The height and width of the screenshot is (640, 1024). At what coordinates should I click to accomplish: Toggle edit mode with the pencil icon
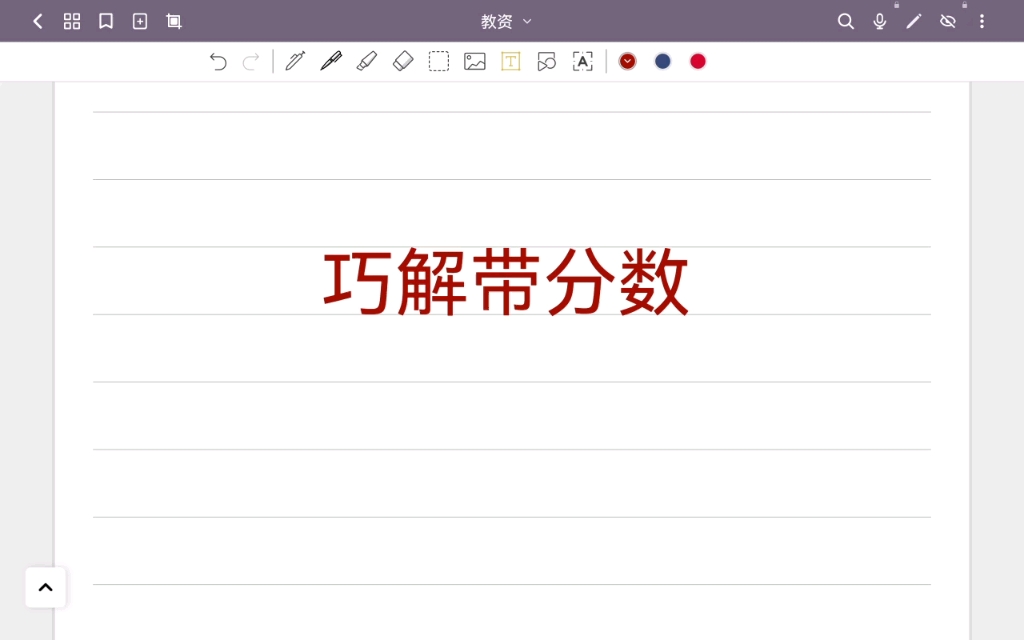(x=913, y=20)
